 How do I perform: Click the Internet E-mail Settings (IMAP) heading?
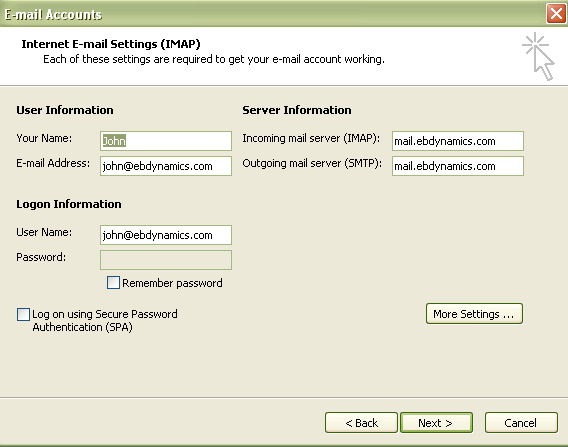(x=111, y=44)
